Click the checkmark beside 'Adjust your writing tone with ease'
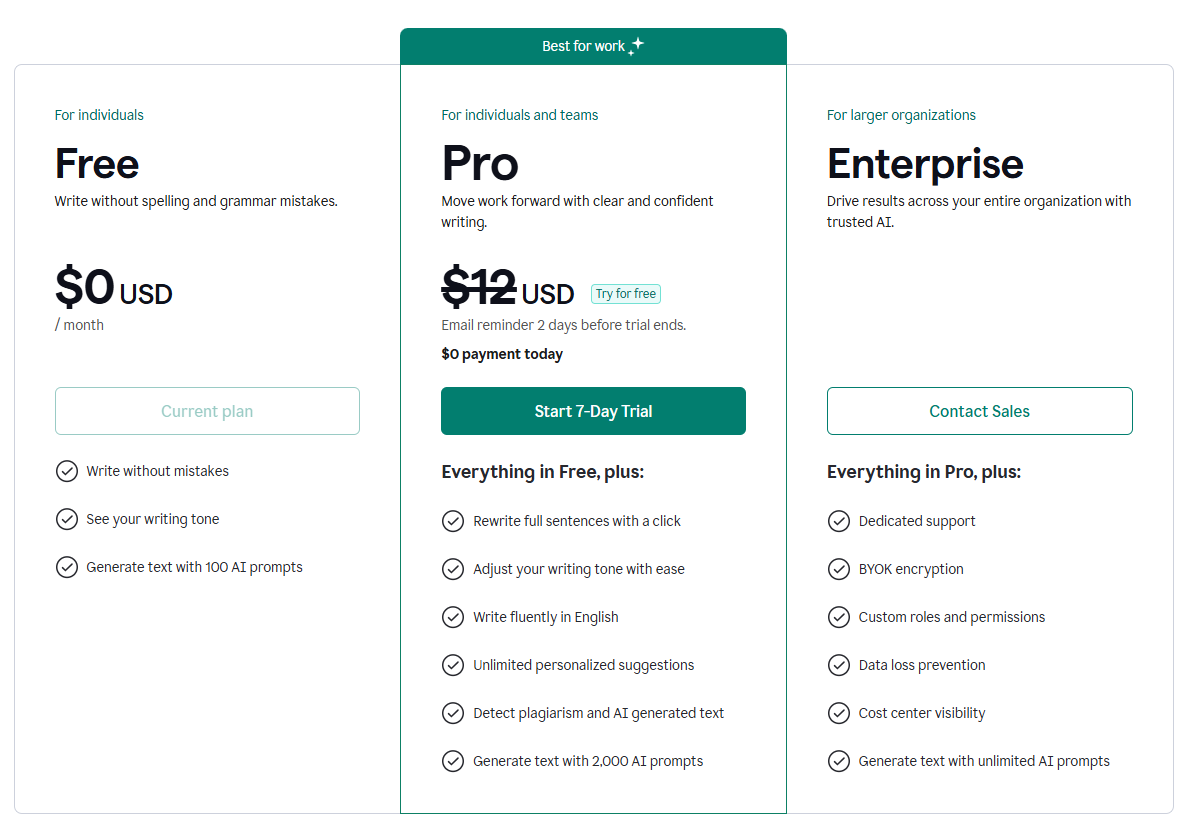1188x825 pixels. [x=453, y=568]
